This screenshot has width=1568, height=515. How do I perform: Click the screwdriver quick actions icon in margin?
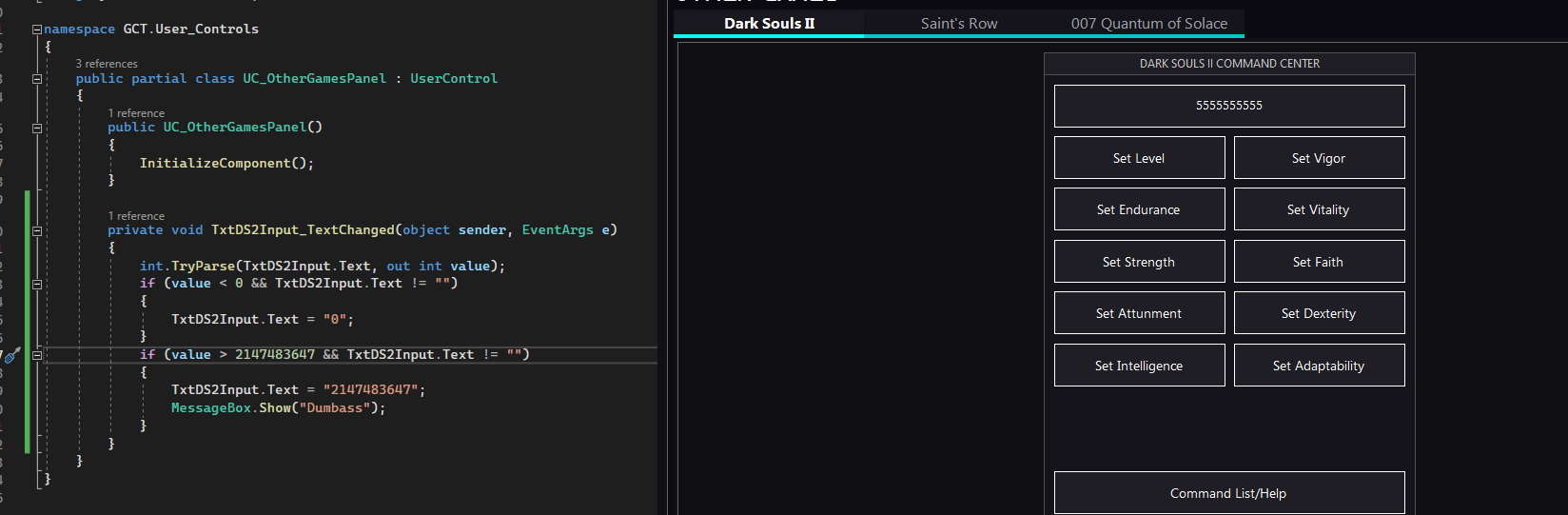[x=12, y=355]
